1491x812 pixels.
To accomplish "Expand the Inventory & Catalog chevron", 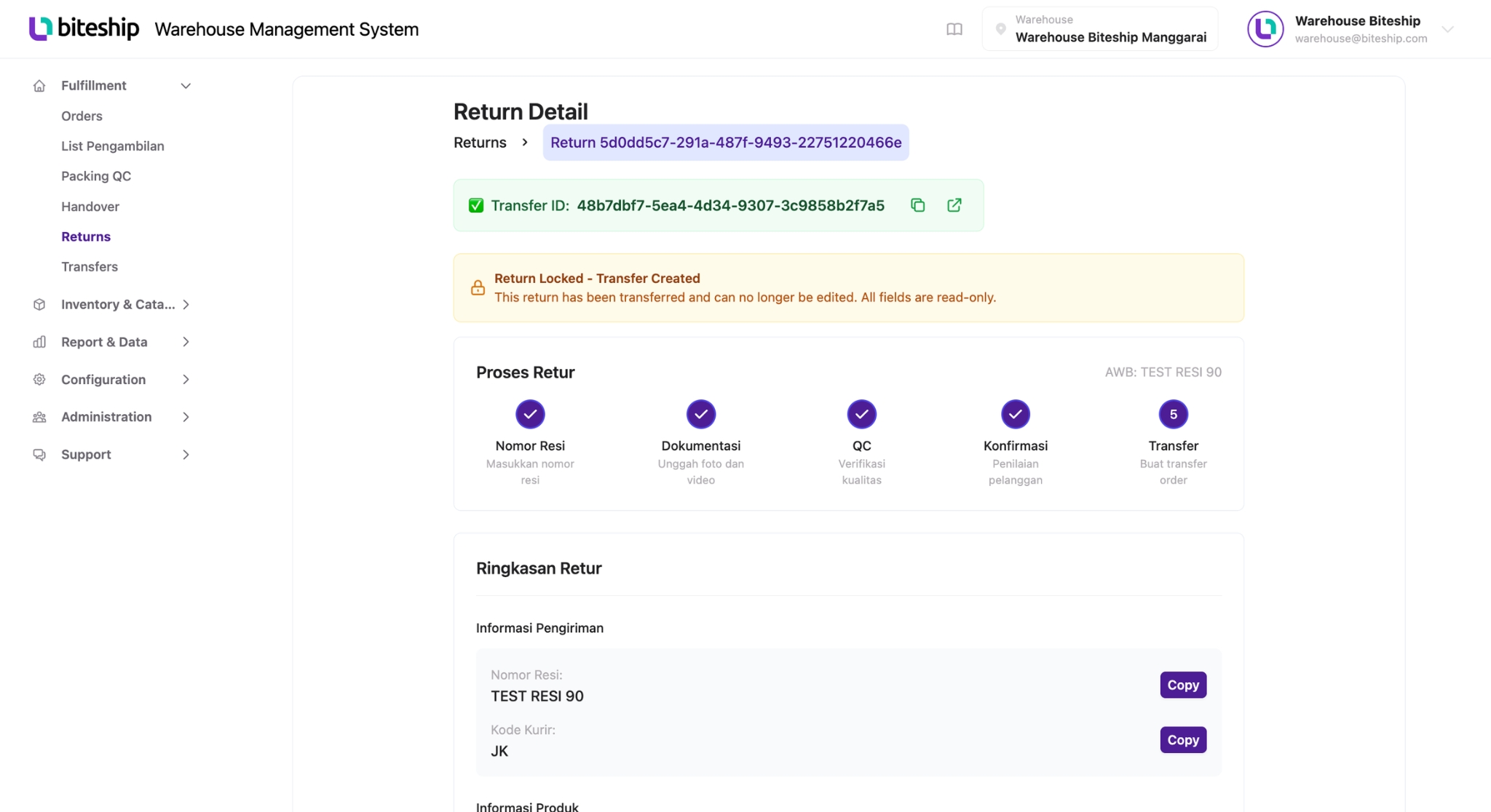I will pyautogui.click(x=186, y=304).
